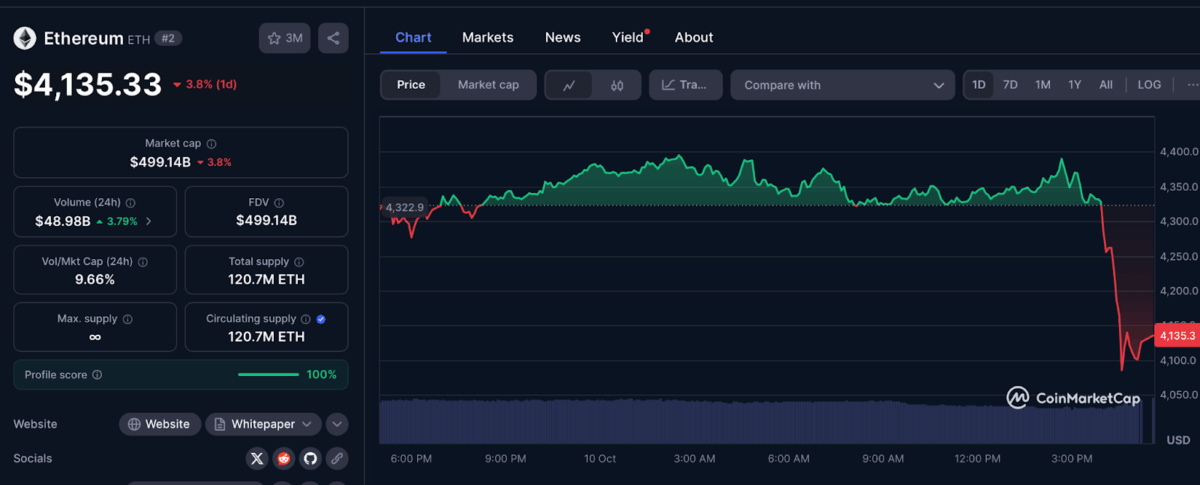
Task: Click the Market cap info icon
Action: (x=211, y=144)
